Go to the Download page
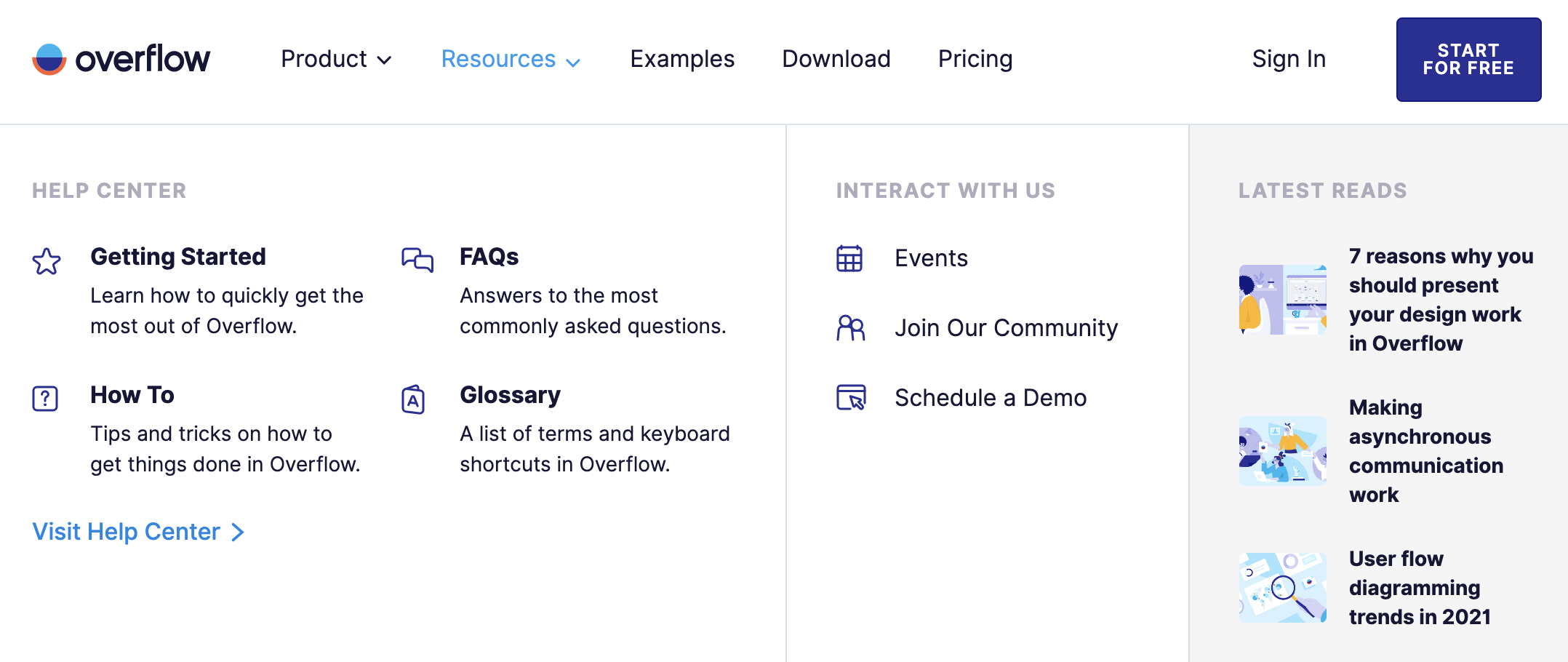The width and height of the screenshot is (1568, 662). click(836, 59)
